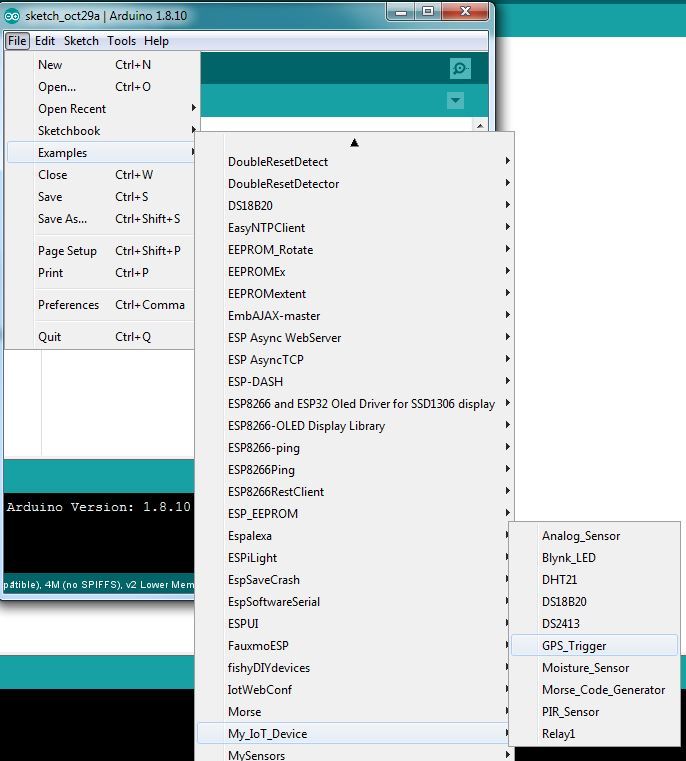Expand EEPROMEx examples
The height and width of the screenshot is (761, 686).
[354, 271]
